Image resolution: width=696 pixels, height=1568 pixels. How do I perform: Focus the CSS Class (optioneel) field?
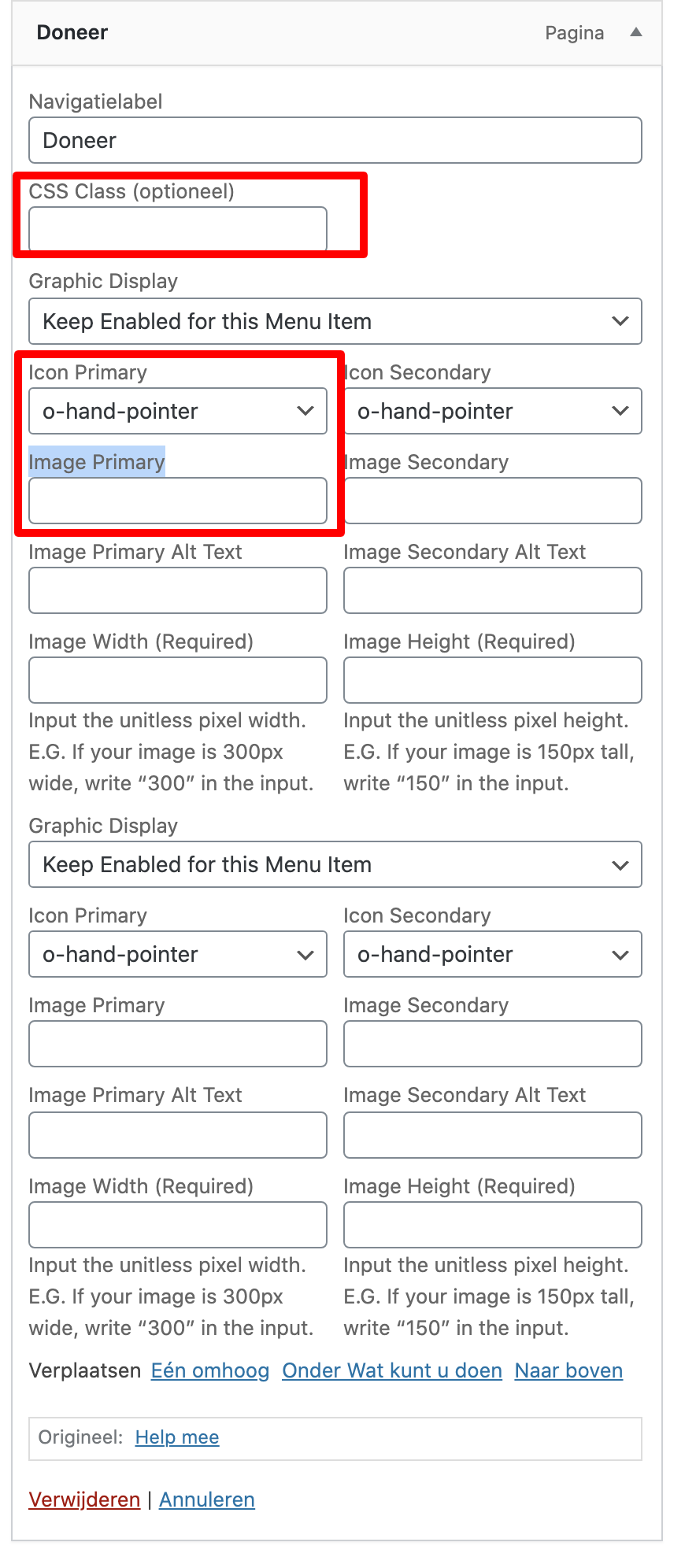178,229
